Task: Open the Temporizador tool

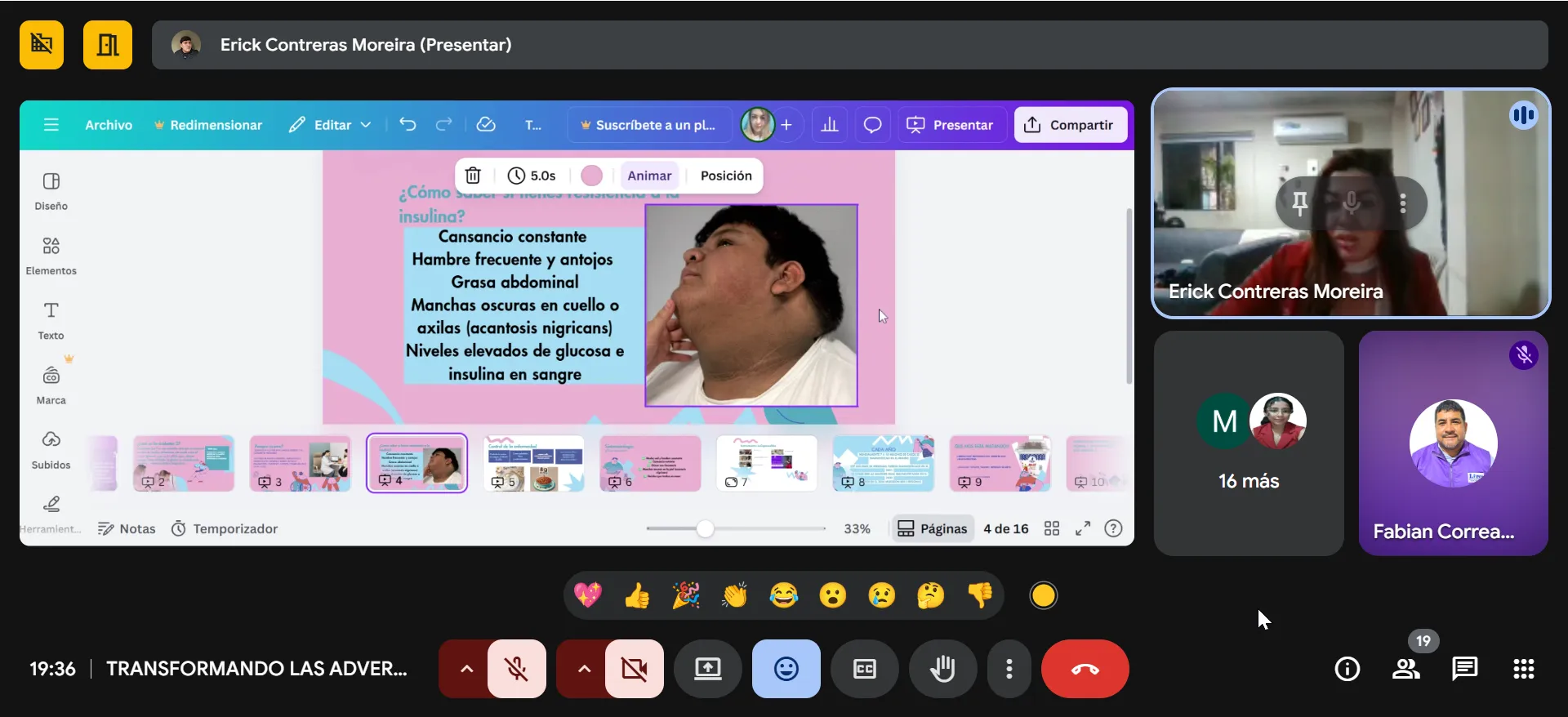Action: [225, 528]
